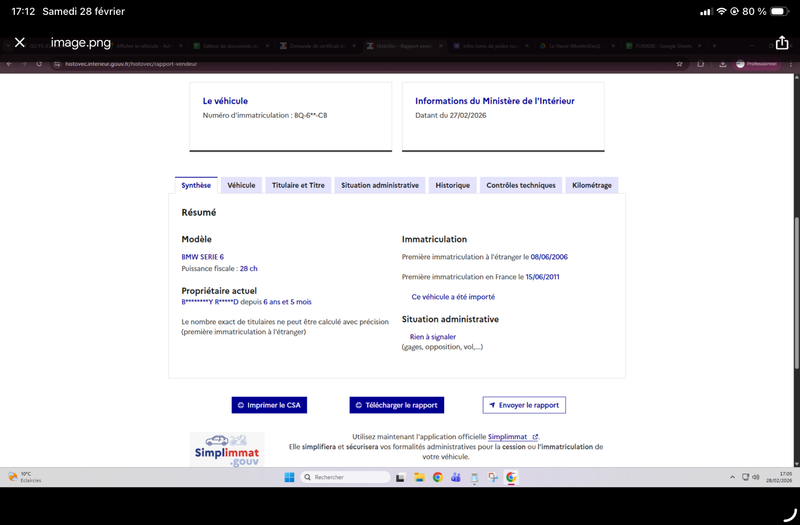Open the Situation administrative tab
This screenshot has height=525, width=800.
[x=379, y=185]
